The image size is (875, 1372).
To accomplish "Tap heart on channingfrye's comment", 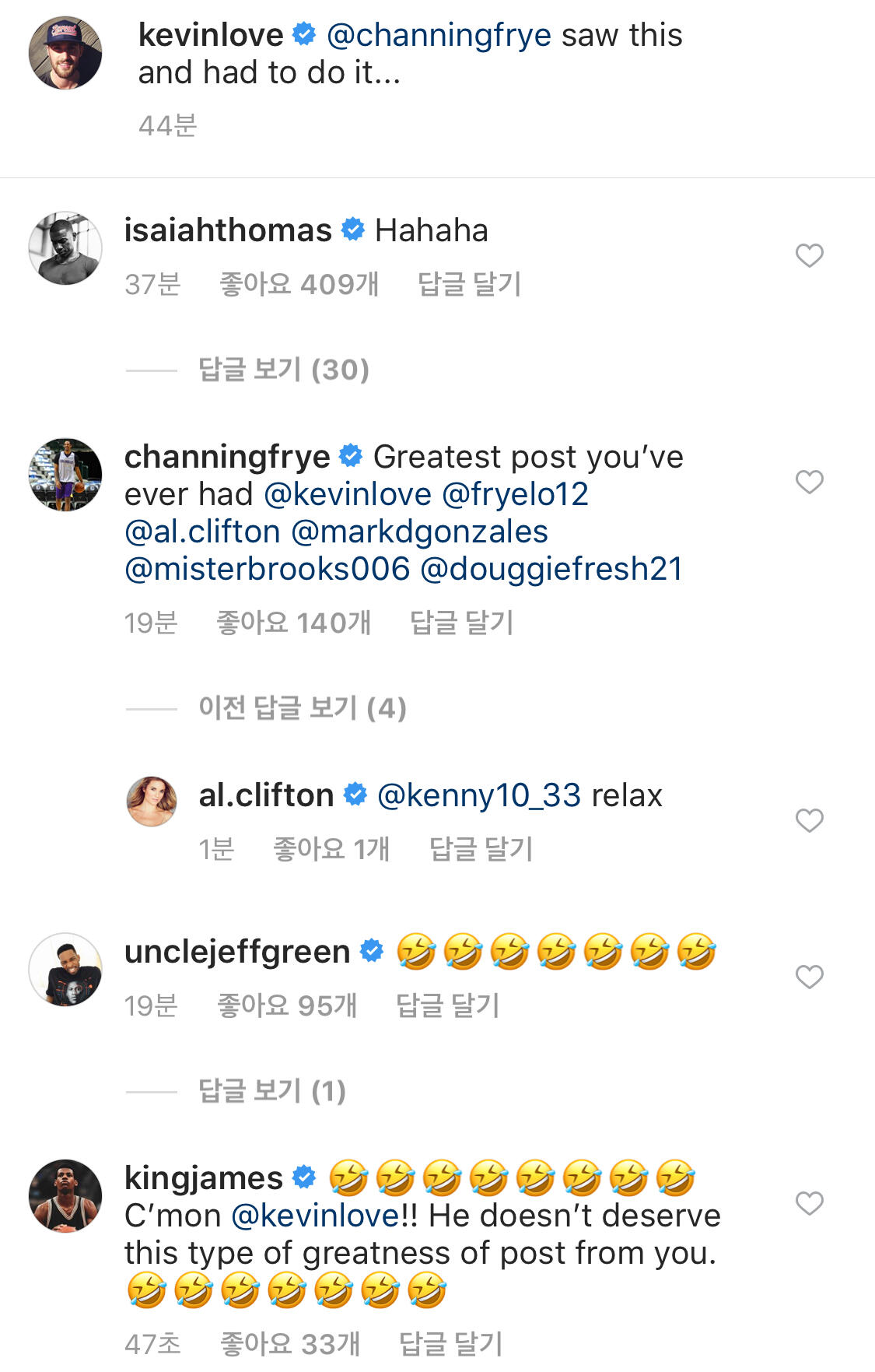I will click(x=809, y=482).
